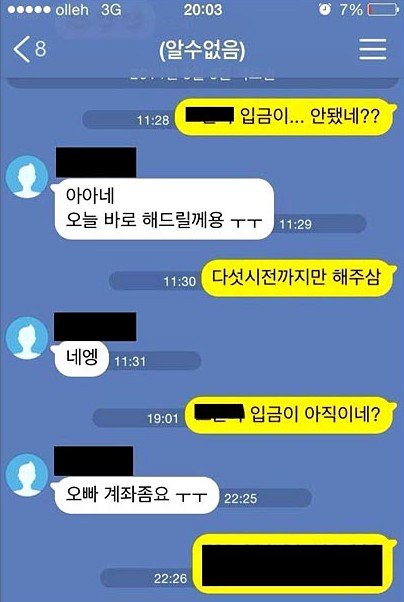Tap the date divider bar below the header
The width and height of the screenshot is (404, 602).
point(202,81)
